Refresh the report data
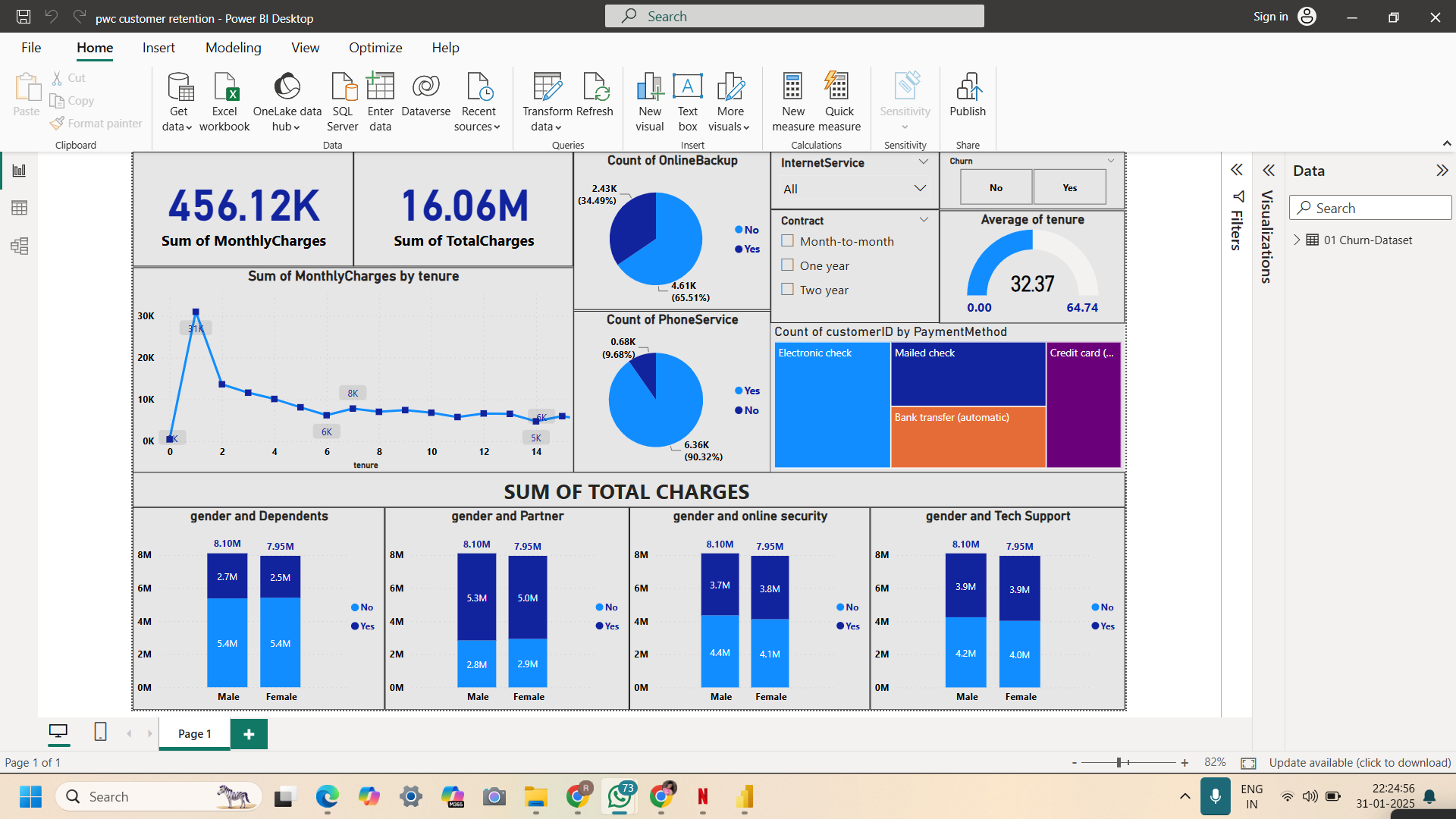The height and width of the screenshot is (819, 1456). (595, 96)
